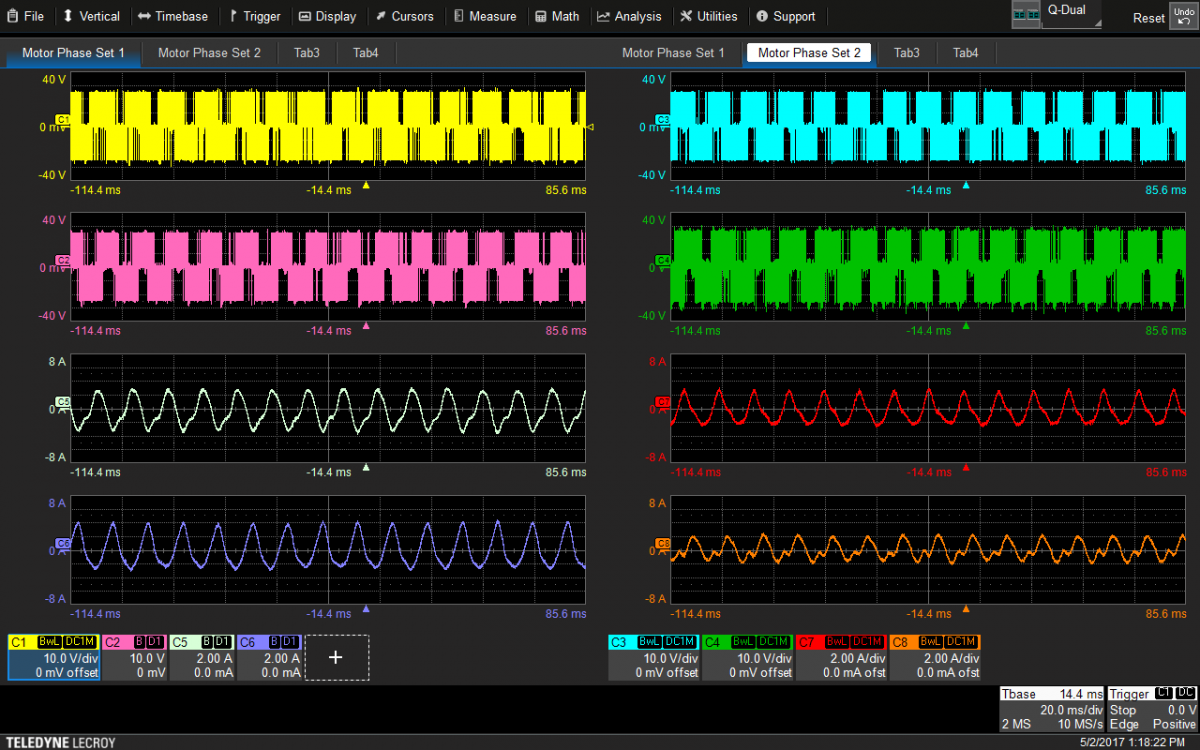Screen dimensions: 1200x750
Task: Open the C7 channel descriptor box
Action: [x=842, y=657]
